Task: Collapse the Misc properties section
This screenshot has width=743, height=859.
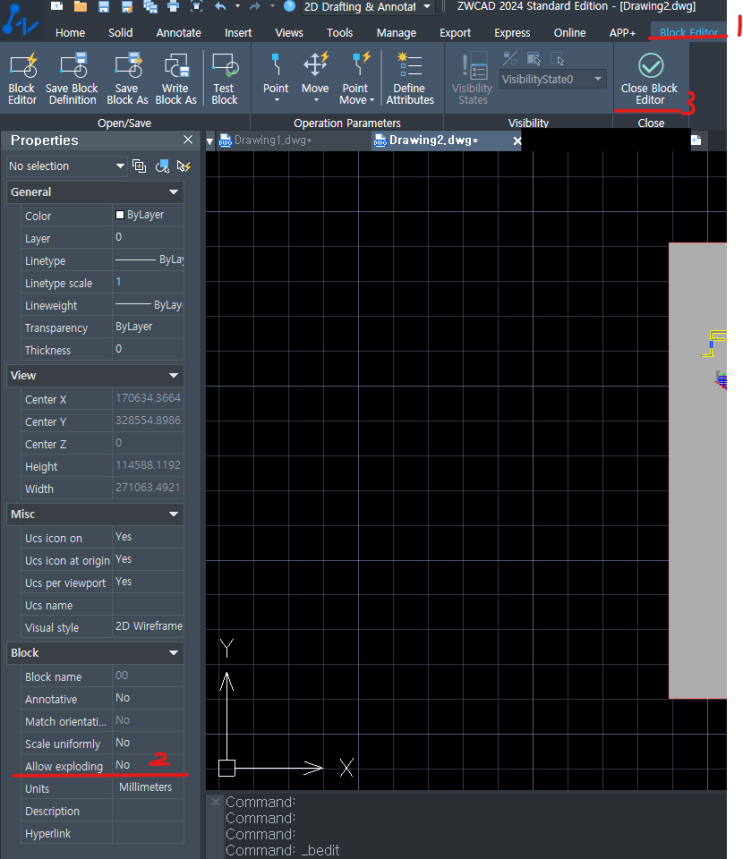Action: pyautogui.click(x=174, y=514)
